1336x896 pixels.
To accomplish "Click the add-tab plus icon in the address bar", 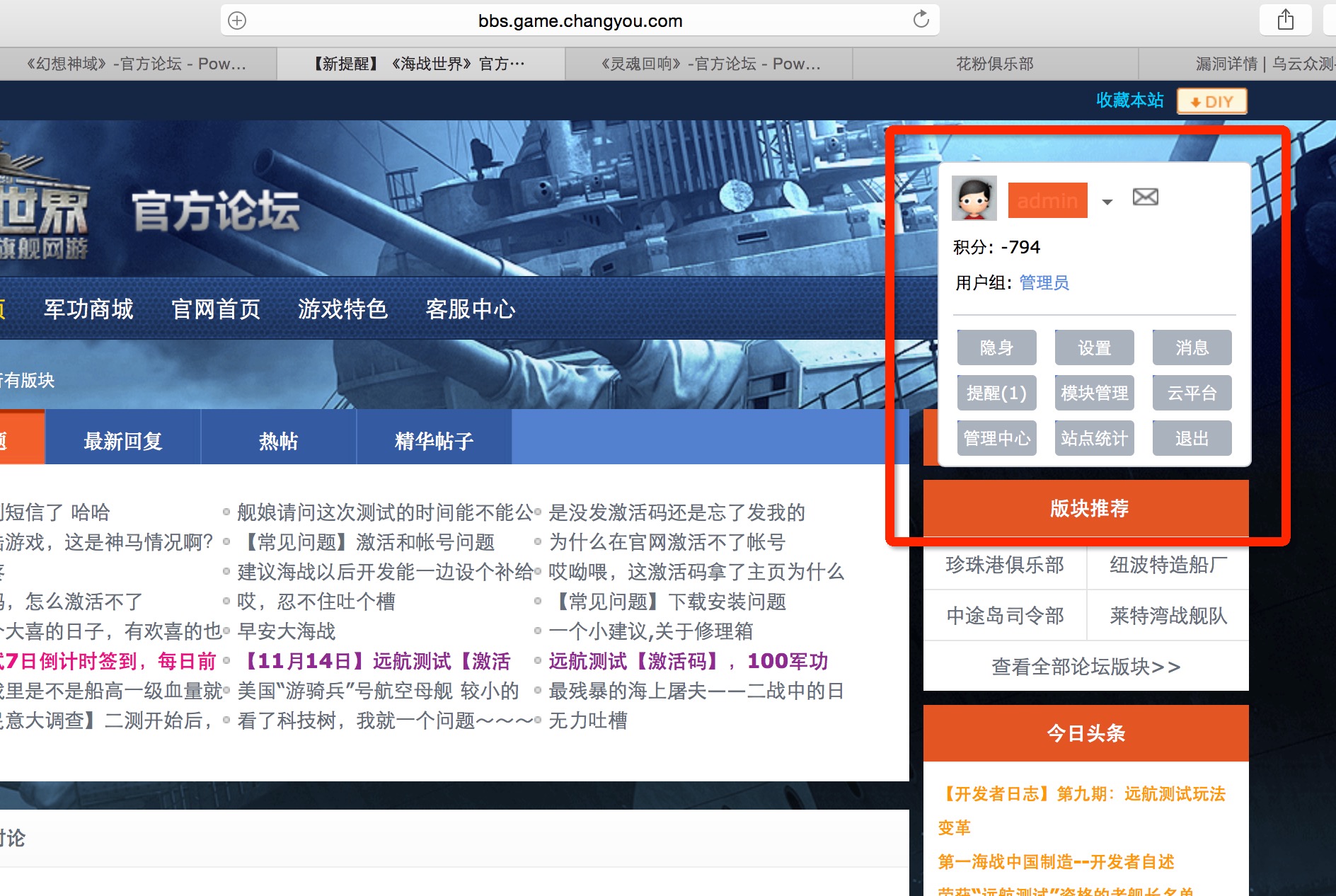I will pyautogui.click(x=238, y=21).
